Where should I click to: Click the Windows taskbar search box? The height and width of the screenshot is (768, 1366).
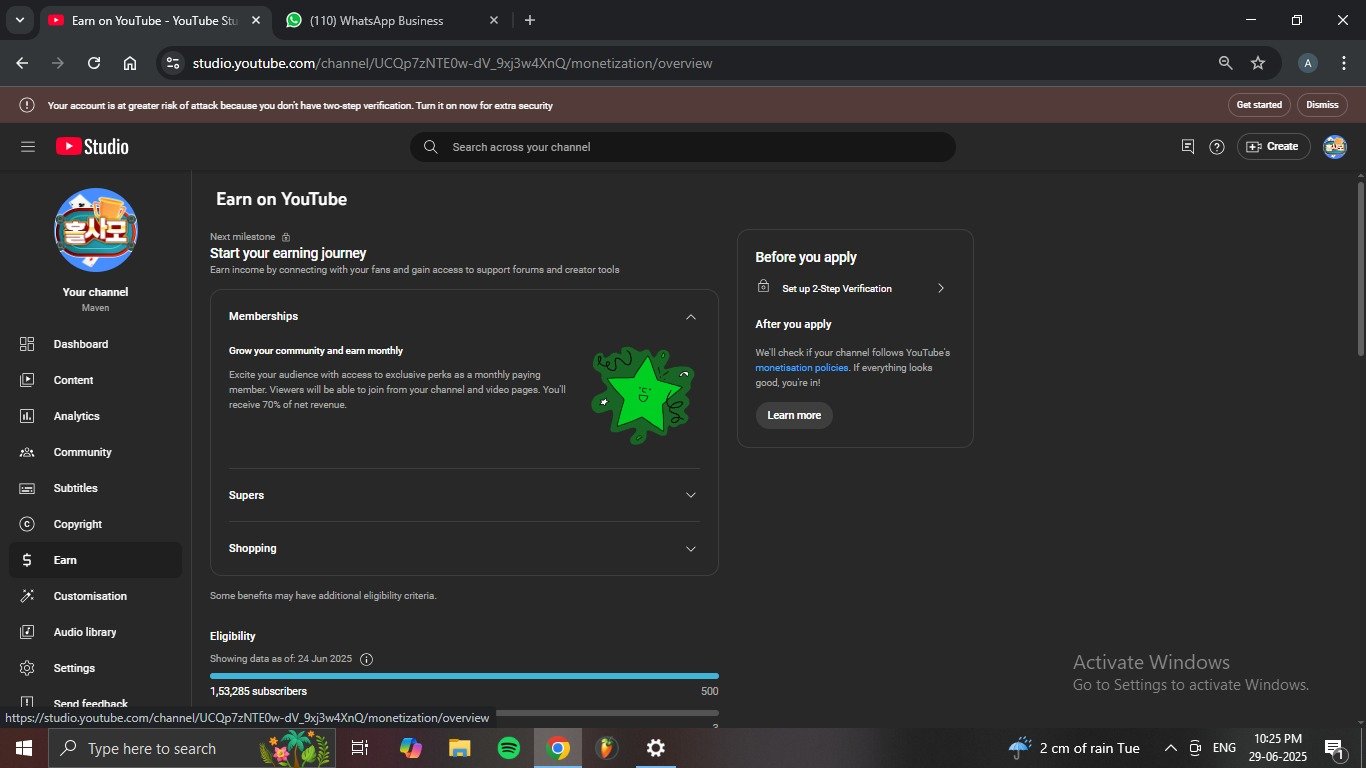coord(193,748)
